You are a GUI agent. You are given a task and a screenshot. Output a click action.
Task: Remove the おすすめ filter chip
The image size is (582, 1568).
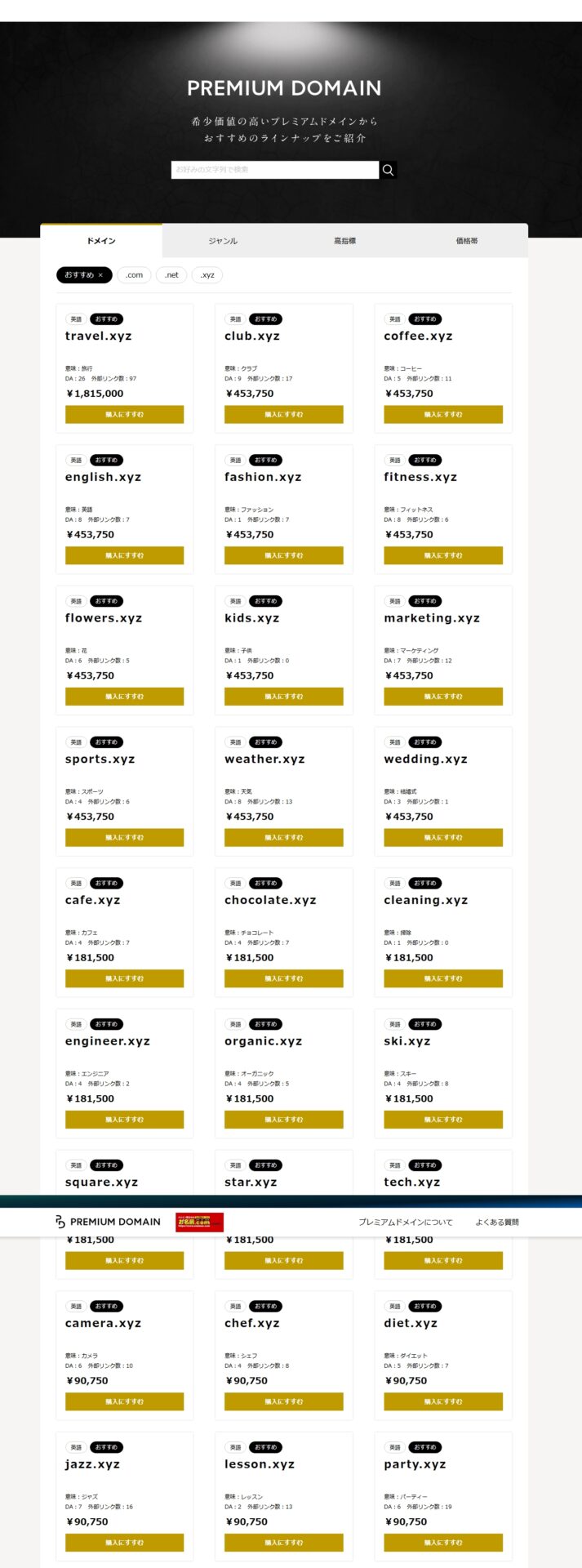(x=84, y=275)
